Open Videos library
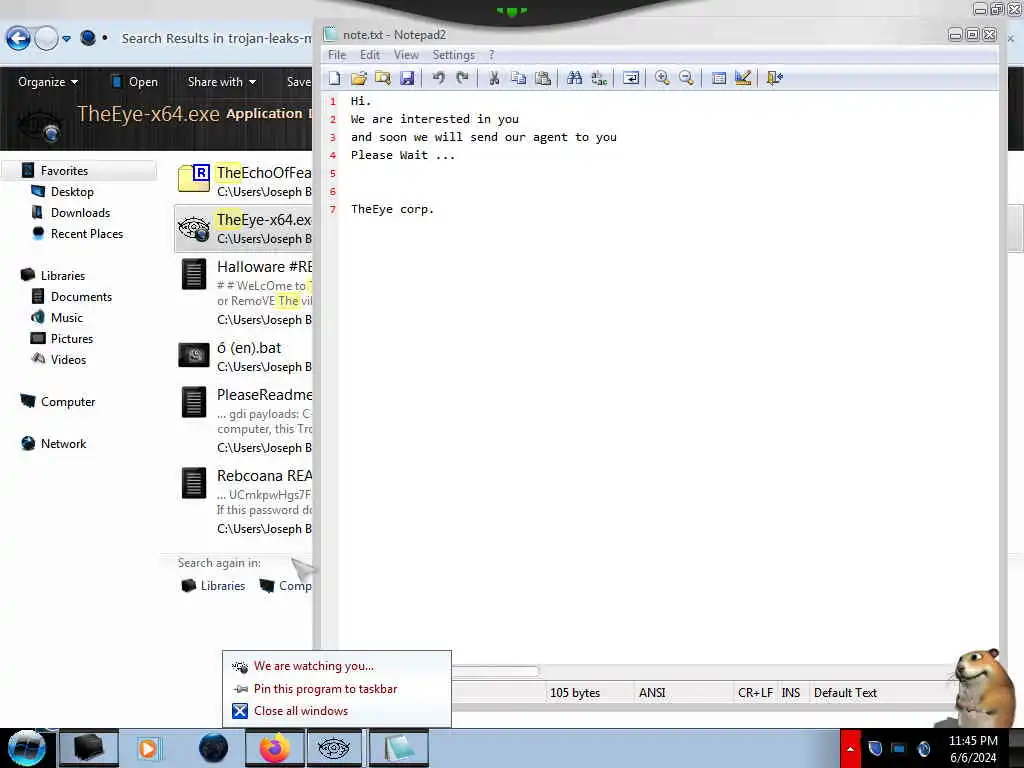The width and height of the screenshot is (1024, 768). pos(68,359)
